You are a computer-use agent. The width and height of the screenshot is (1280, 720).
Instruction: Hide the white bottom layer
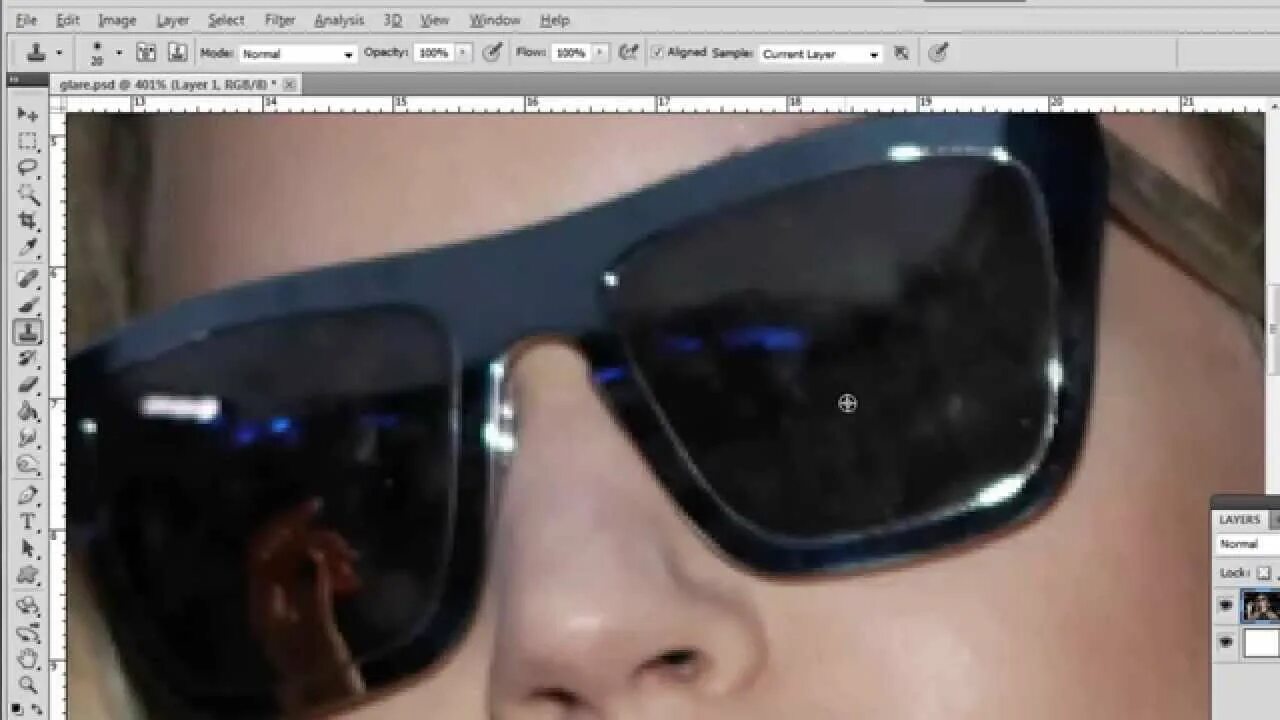[1225, 643]
